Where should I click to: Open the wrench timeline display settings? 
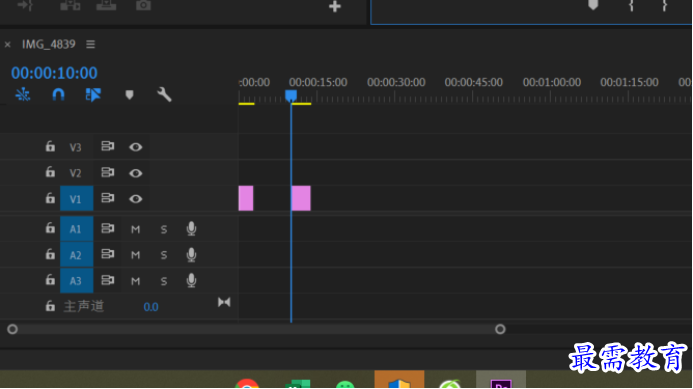point(164,95)
